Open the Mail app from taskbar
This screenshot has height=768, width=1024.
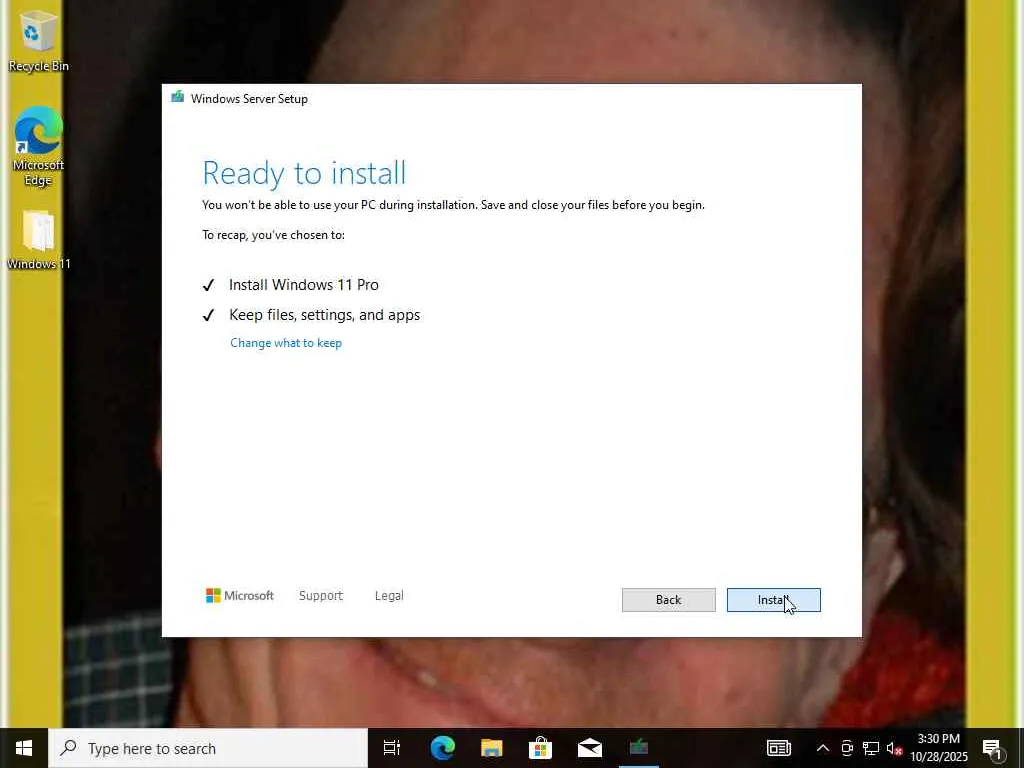[590, 748]
